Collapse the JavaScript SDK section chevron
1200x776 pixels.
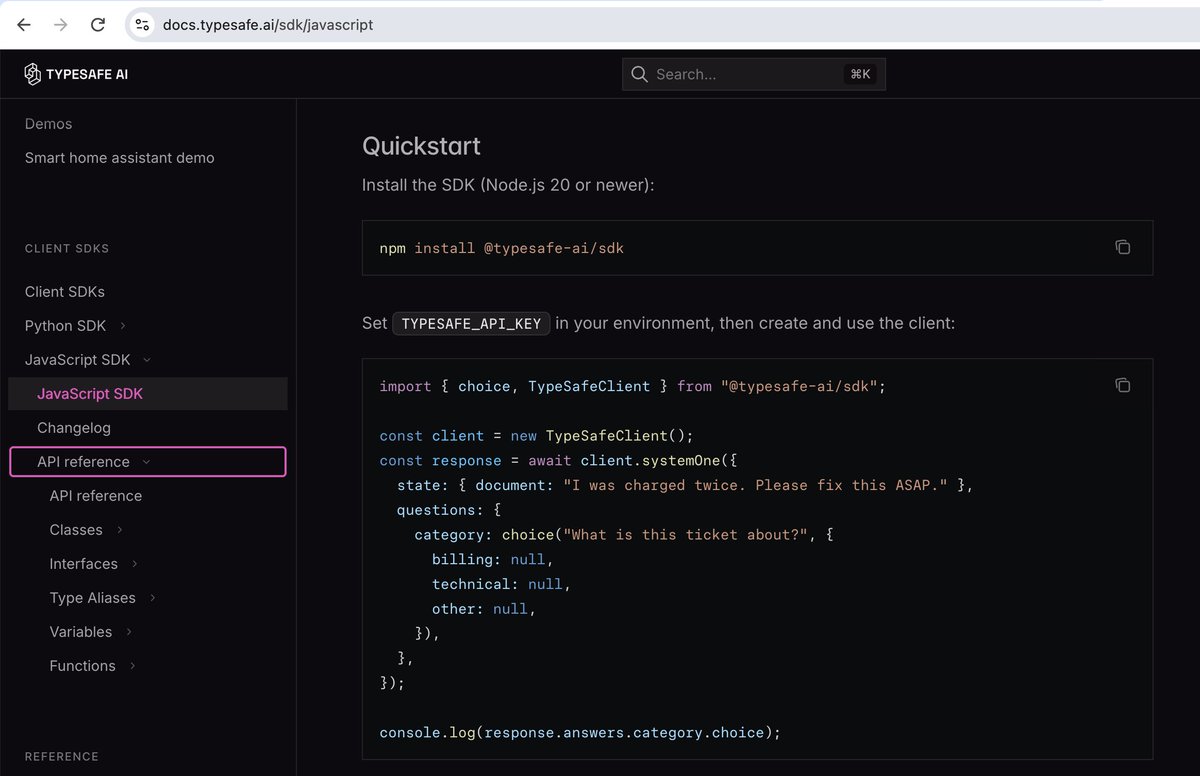147,360
